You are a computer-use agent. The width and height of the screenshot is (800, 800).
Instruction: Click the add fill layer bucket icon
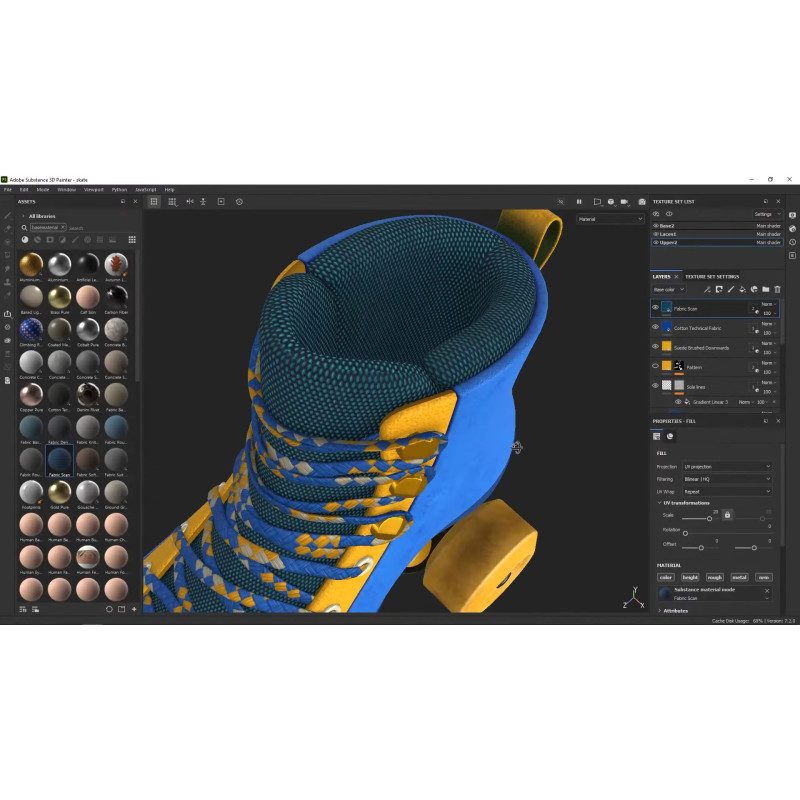pyautogui.click(x=742, y=289)
